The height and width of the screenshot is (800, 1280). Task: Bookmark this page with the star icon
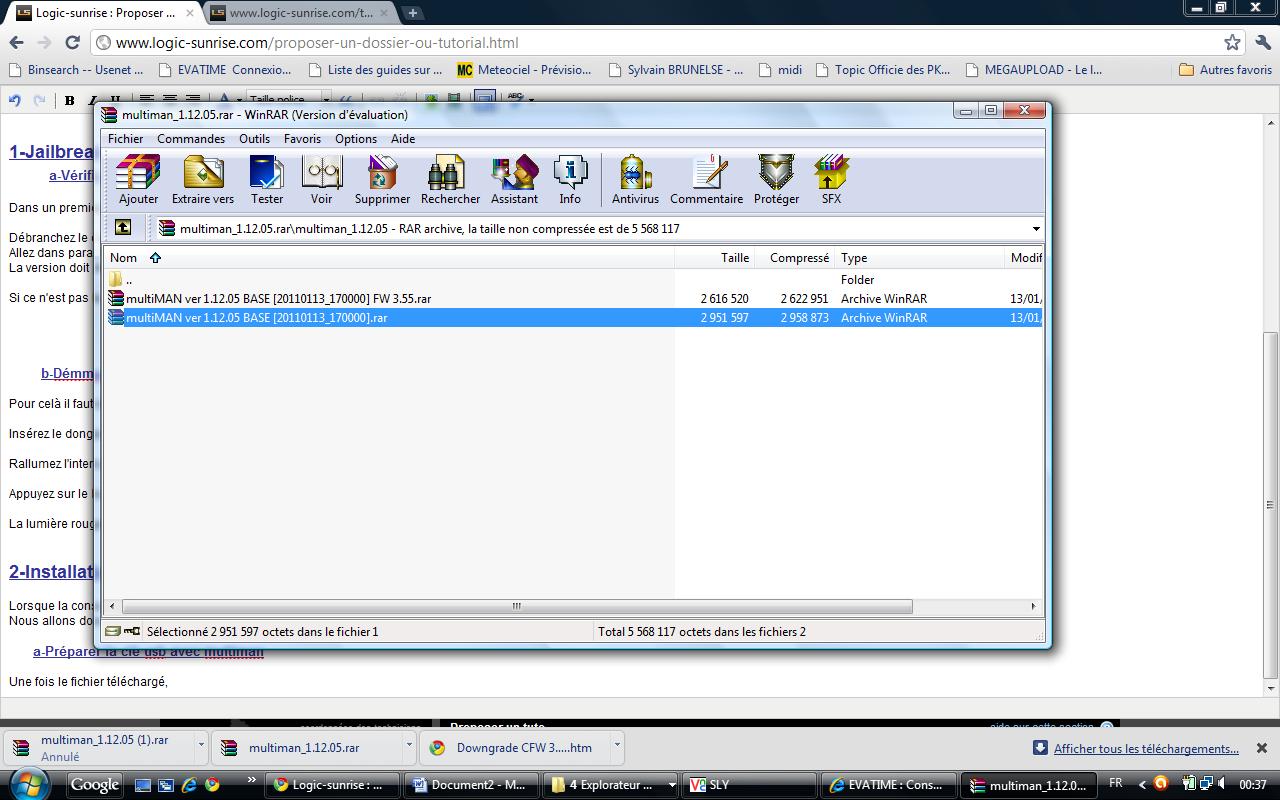pyautogui.click(x=1232, y=42)
